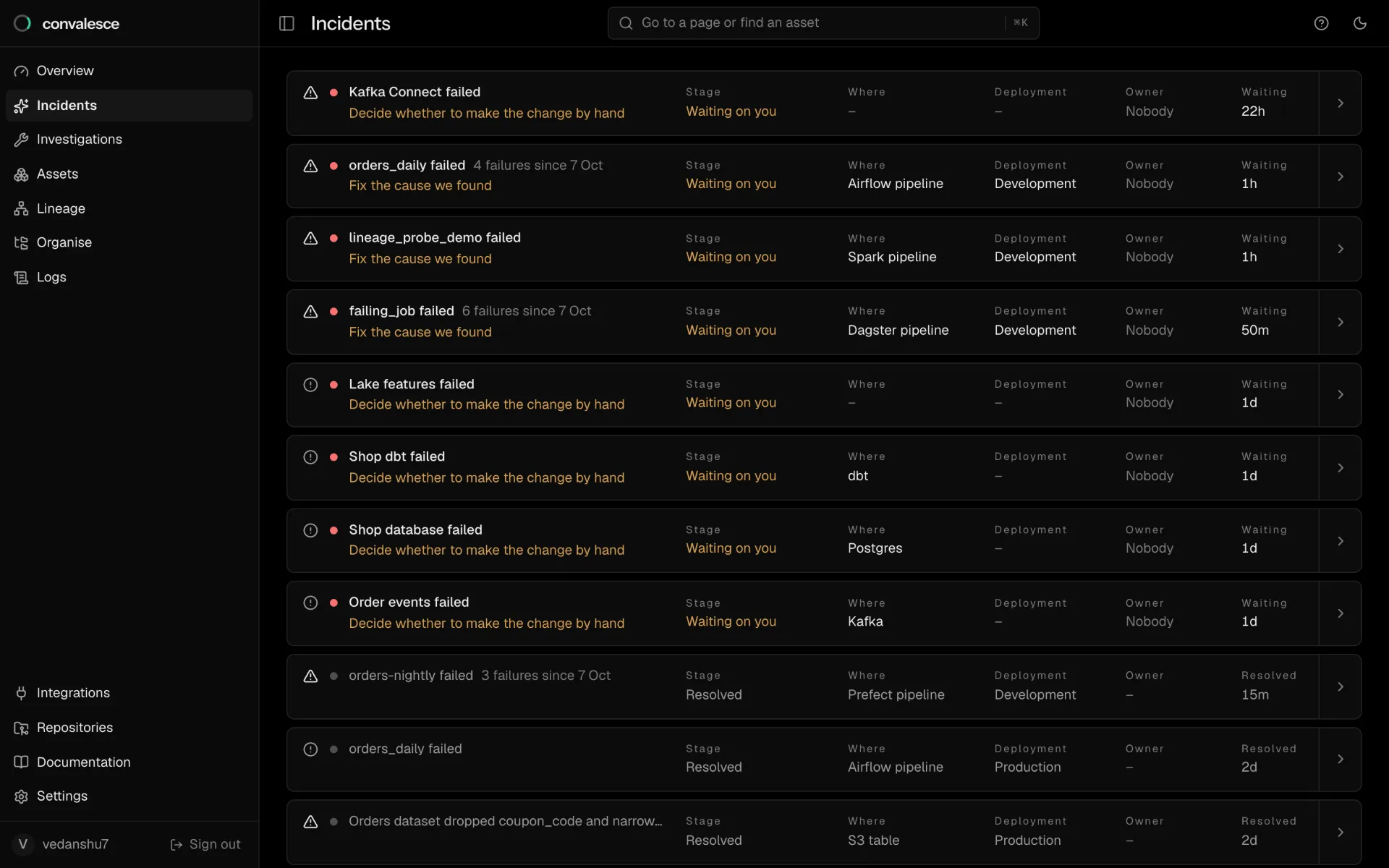Toggle dark mode moon icon
Image resolution: width=1389 pixels, height=868 pixels.
pos(1359,23)
